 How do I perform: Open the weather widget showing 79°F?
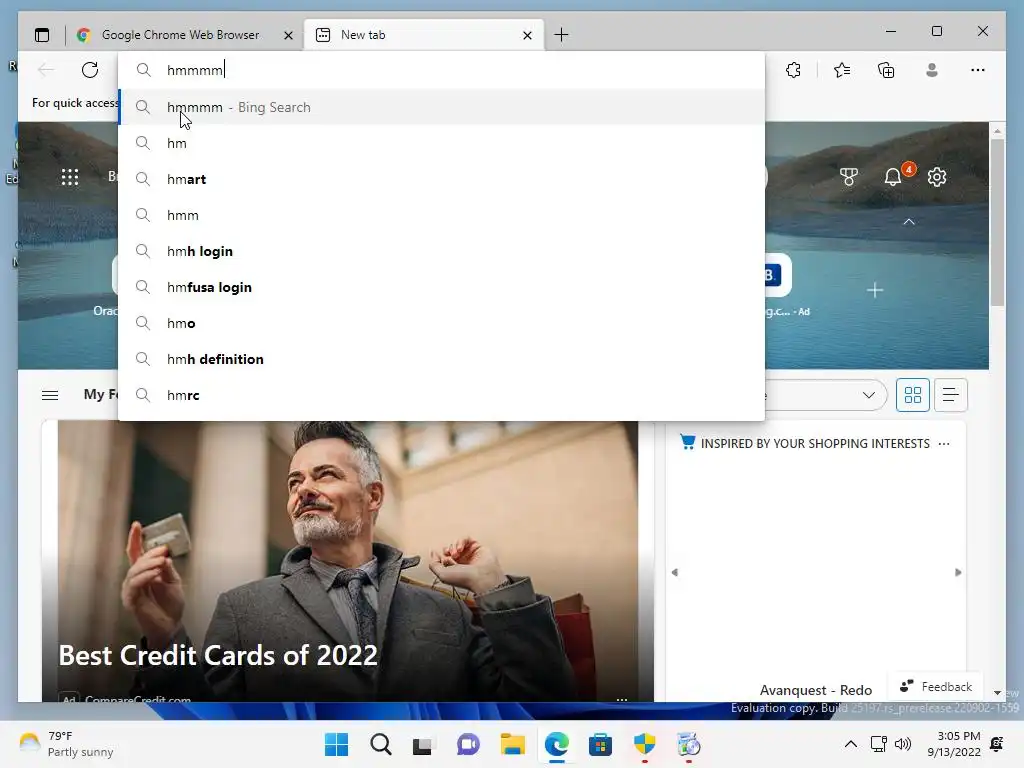67,744
